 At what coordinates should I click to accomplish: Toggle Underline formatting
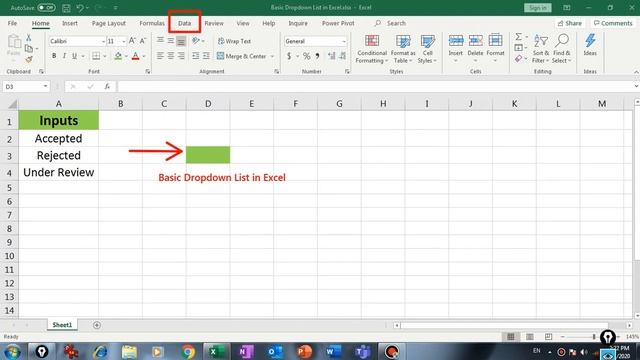coord(74,56)
